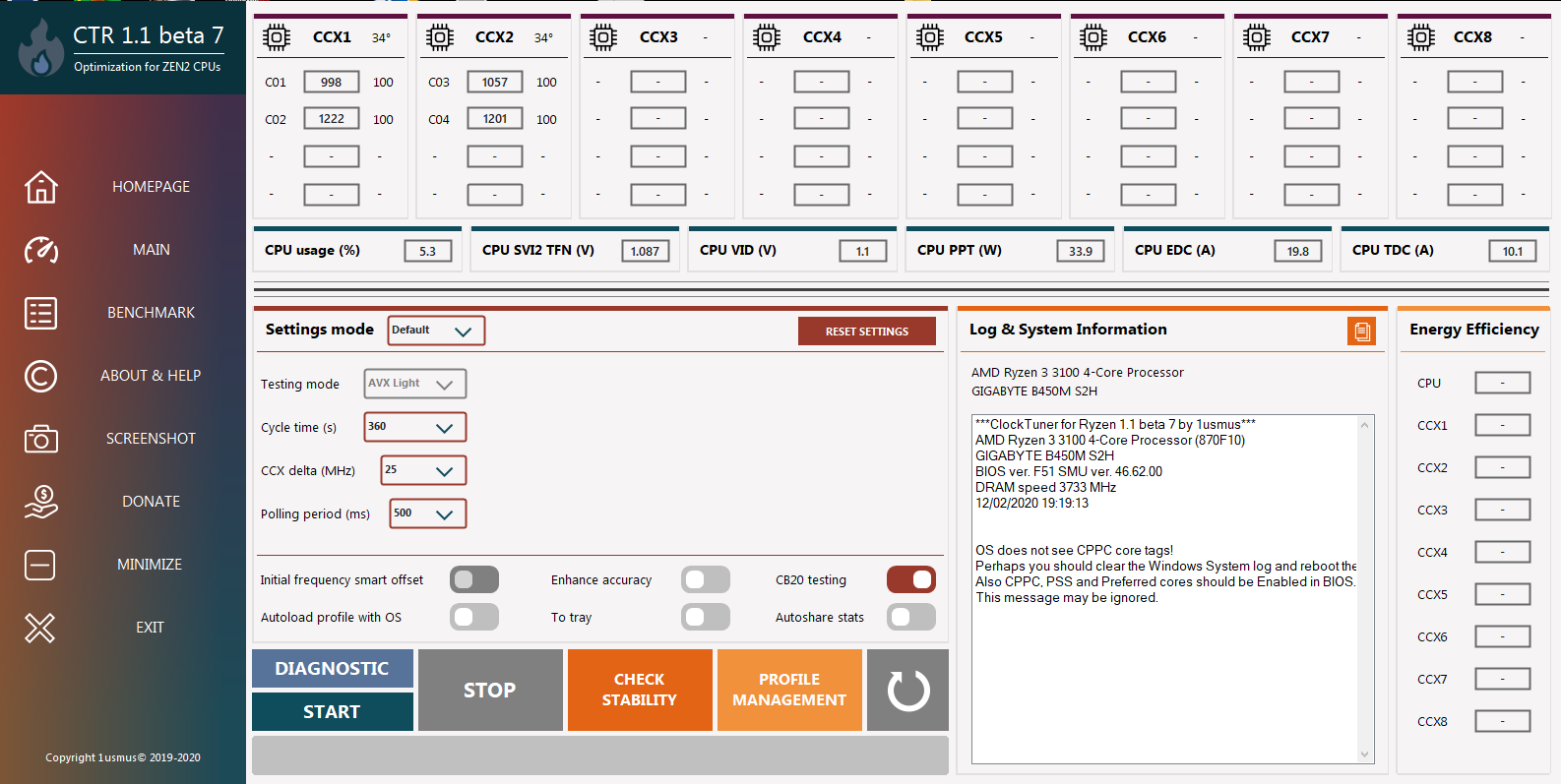
Task: Open the MAIN section
Action: click(x=152, y=250)
